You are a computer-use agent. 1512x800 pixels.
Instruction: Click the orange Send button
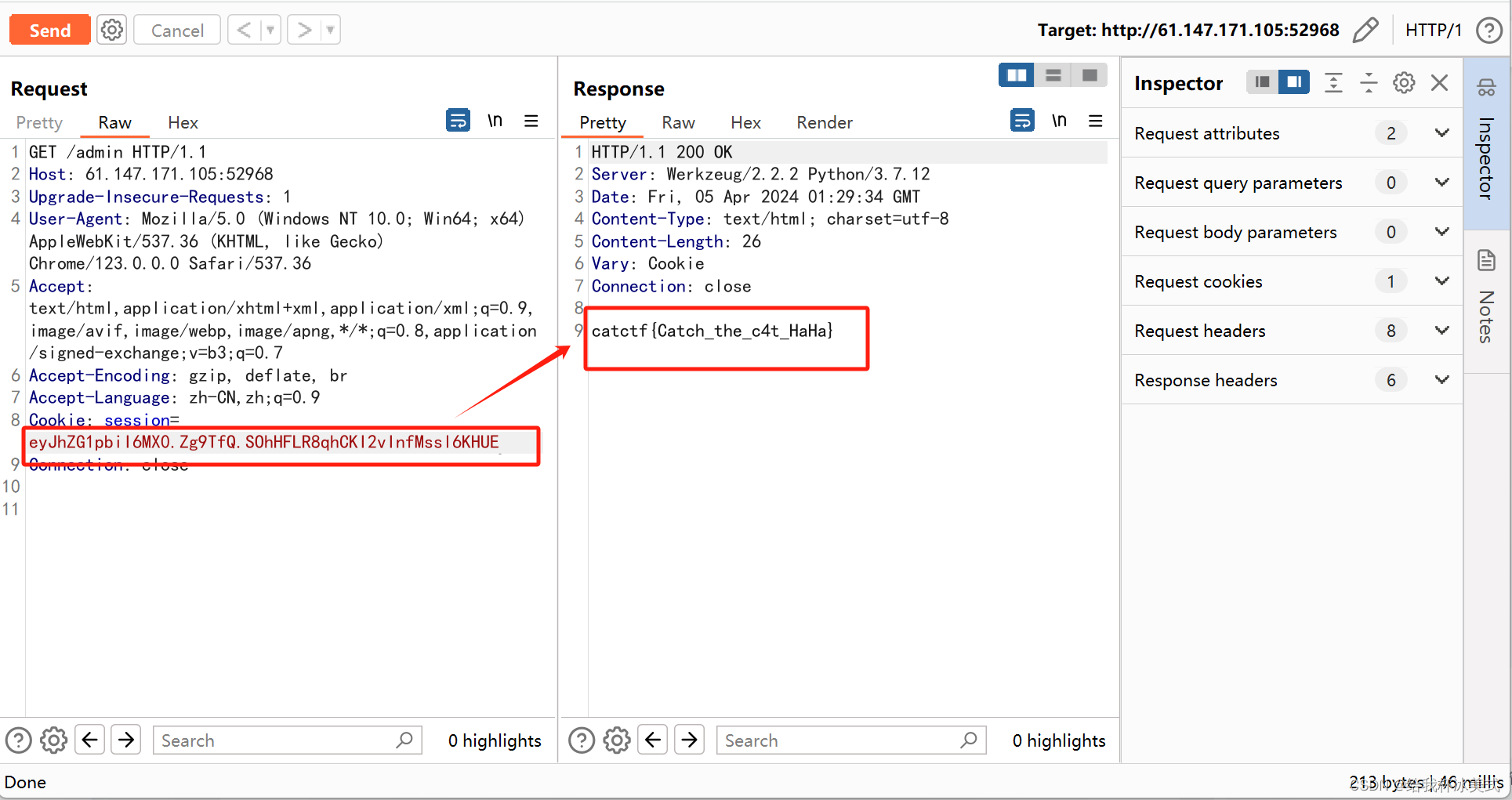(x=50, y=31)
